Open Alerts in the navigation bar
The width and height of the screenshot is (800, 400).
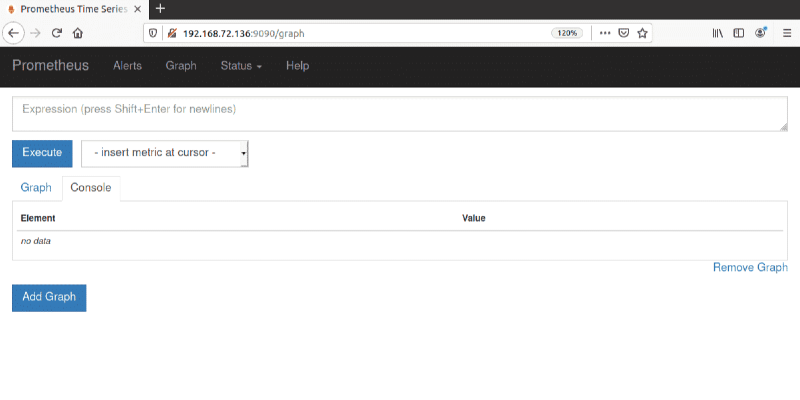point(127,66)
